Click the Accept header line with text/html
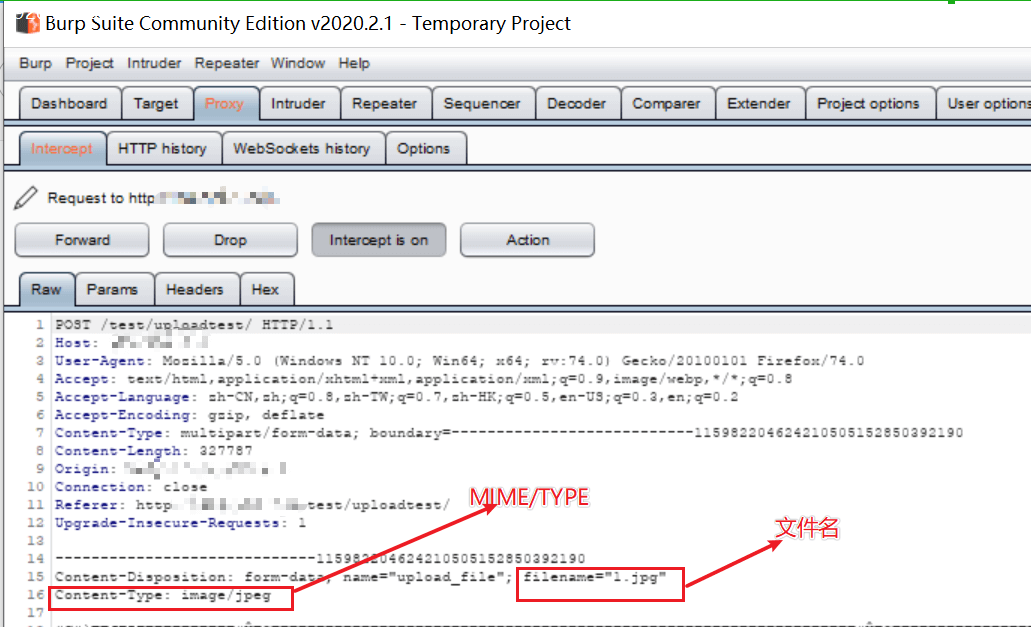The width and height of the screenshot is (1031, 627). pos(423,379)
